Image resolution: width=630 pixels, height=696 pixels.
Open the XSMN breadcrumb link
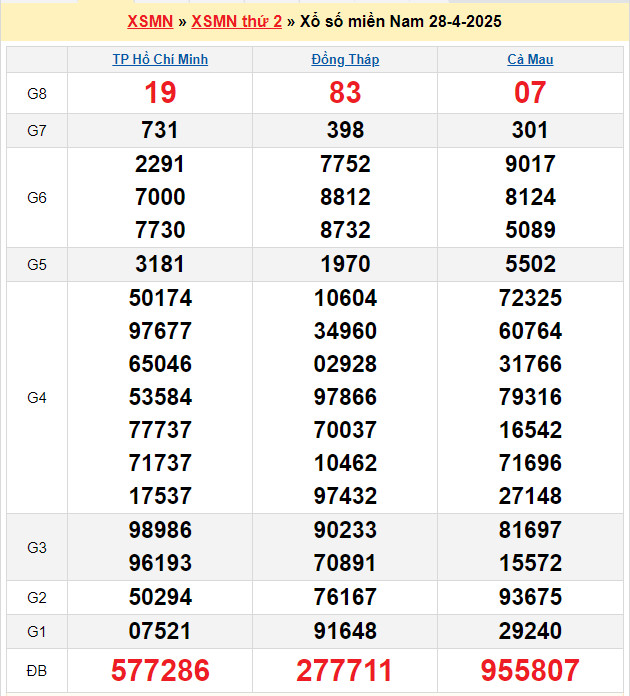(x=150, y=21)
